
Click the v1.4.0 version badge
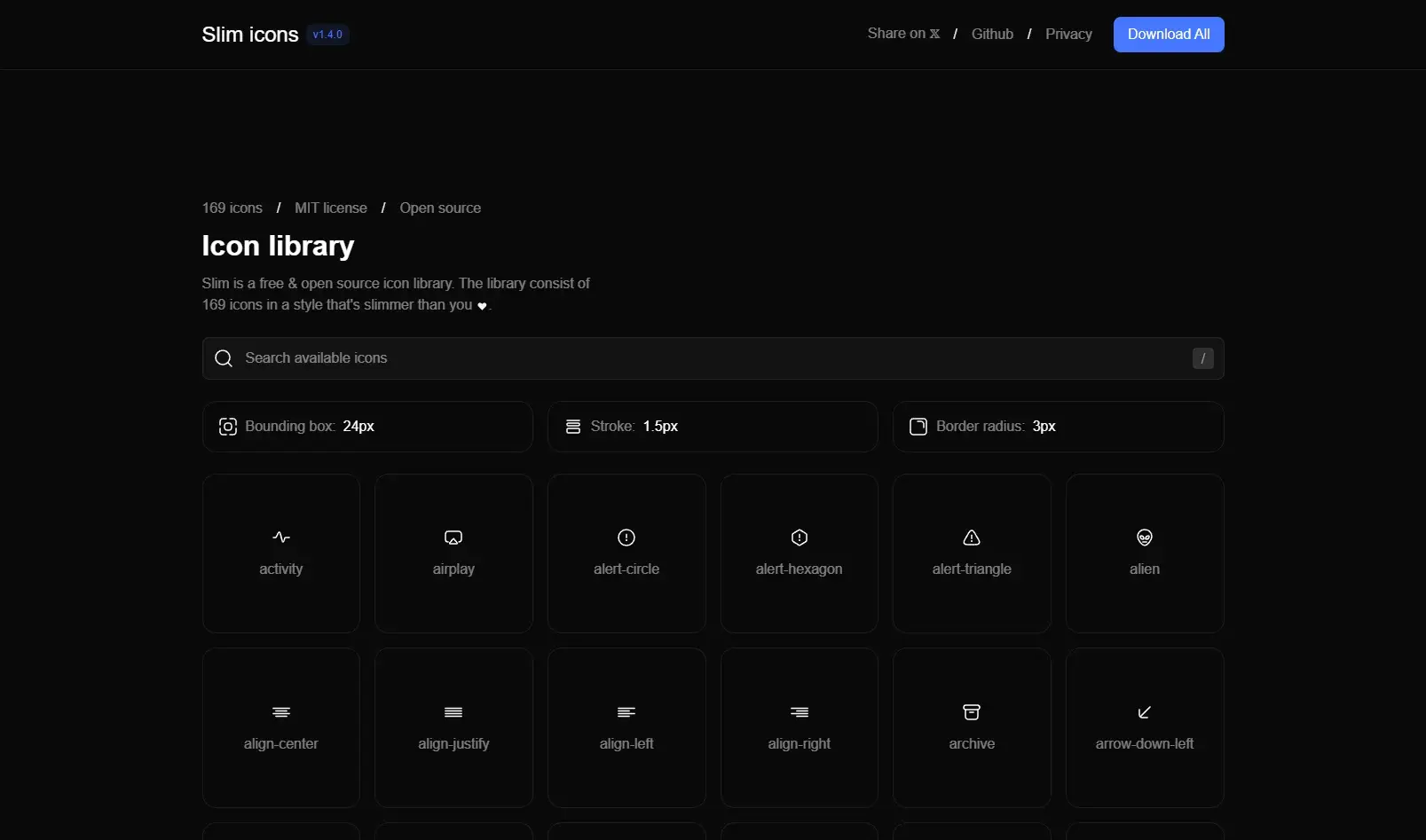[x=327, y=35]
